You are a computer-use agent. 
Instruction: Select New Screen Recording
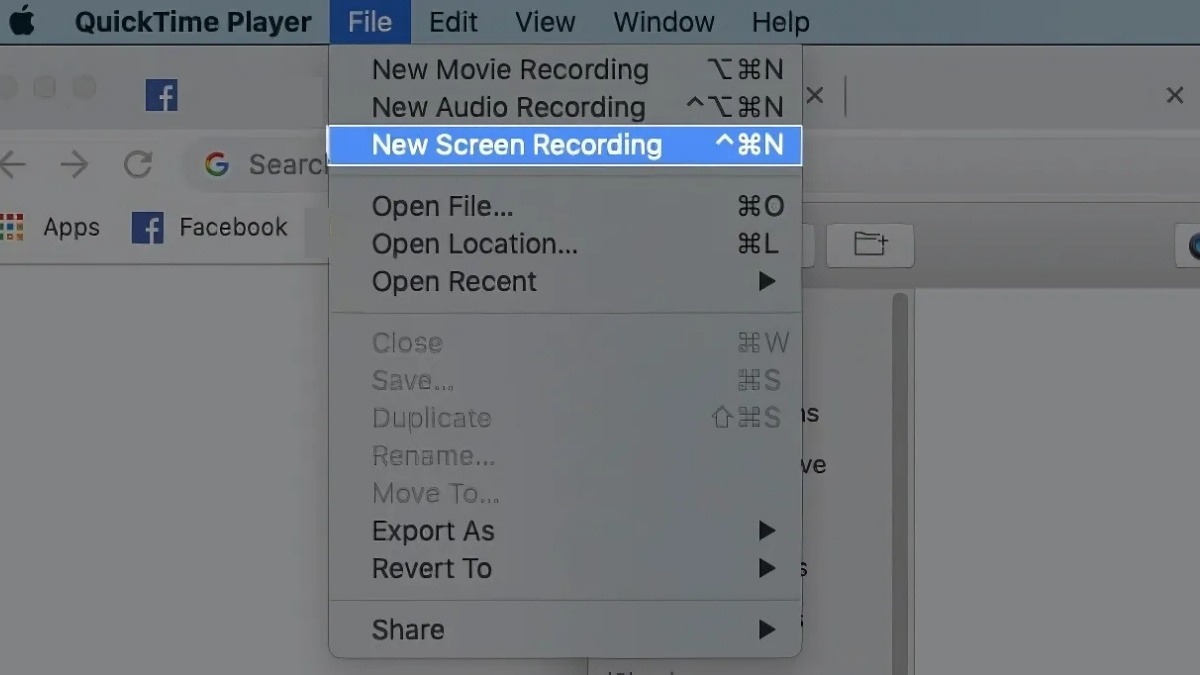[x=565, y=145]
